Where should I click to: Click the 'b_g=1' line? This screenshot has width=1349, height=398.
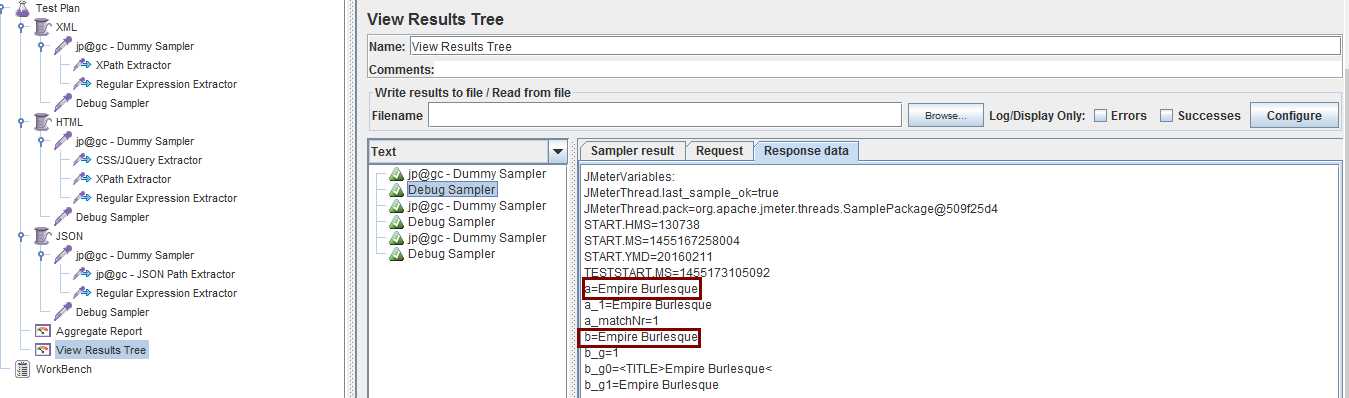click(601, 353)
